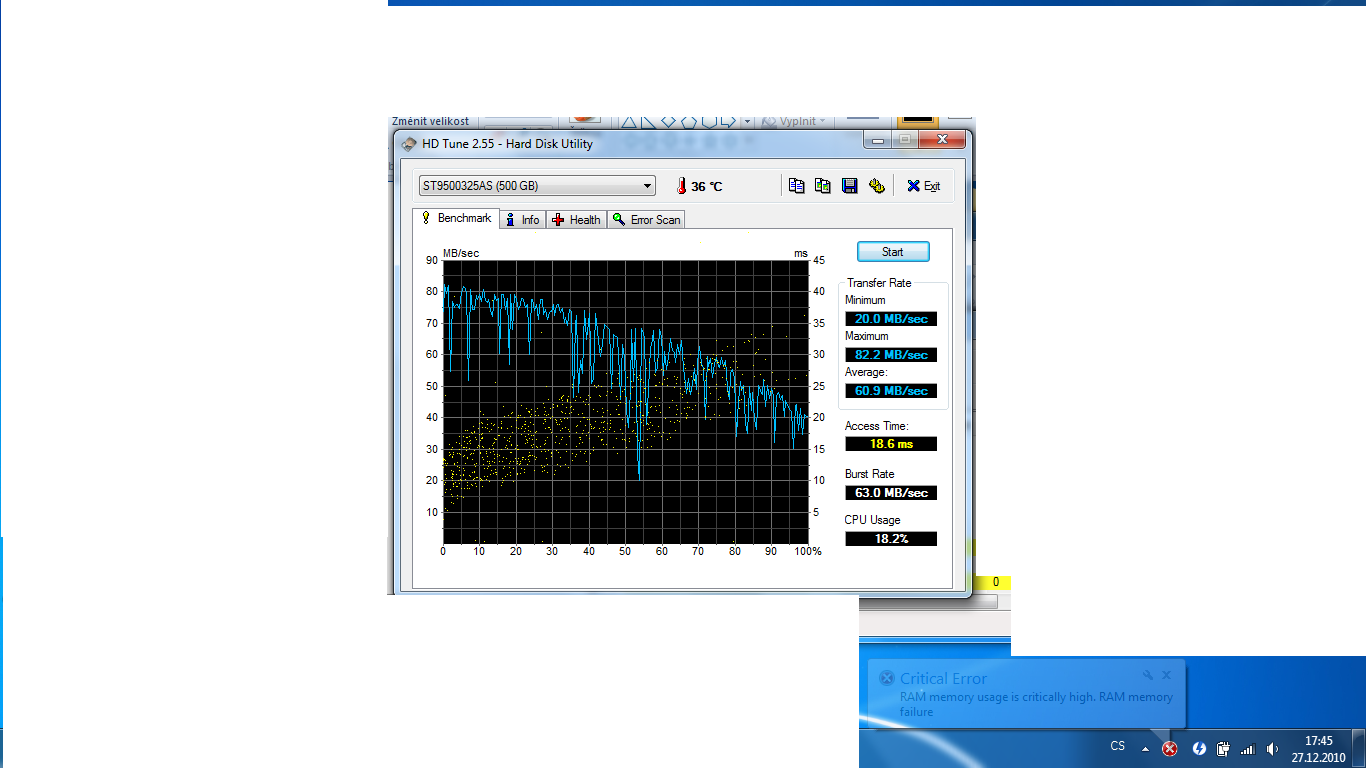Switch to the Info tab
1366x768 pixels.
(x=522, y=220)
